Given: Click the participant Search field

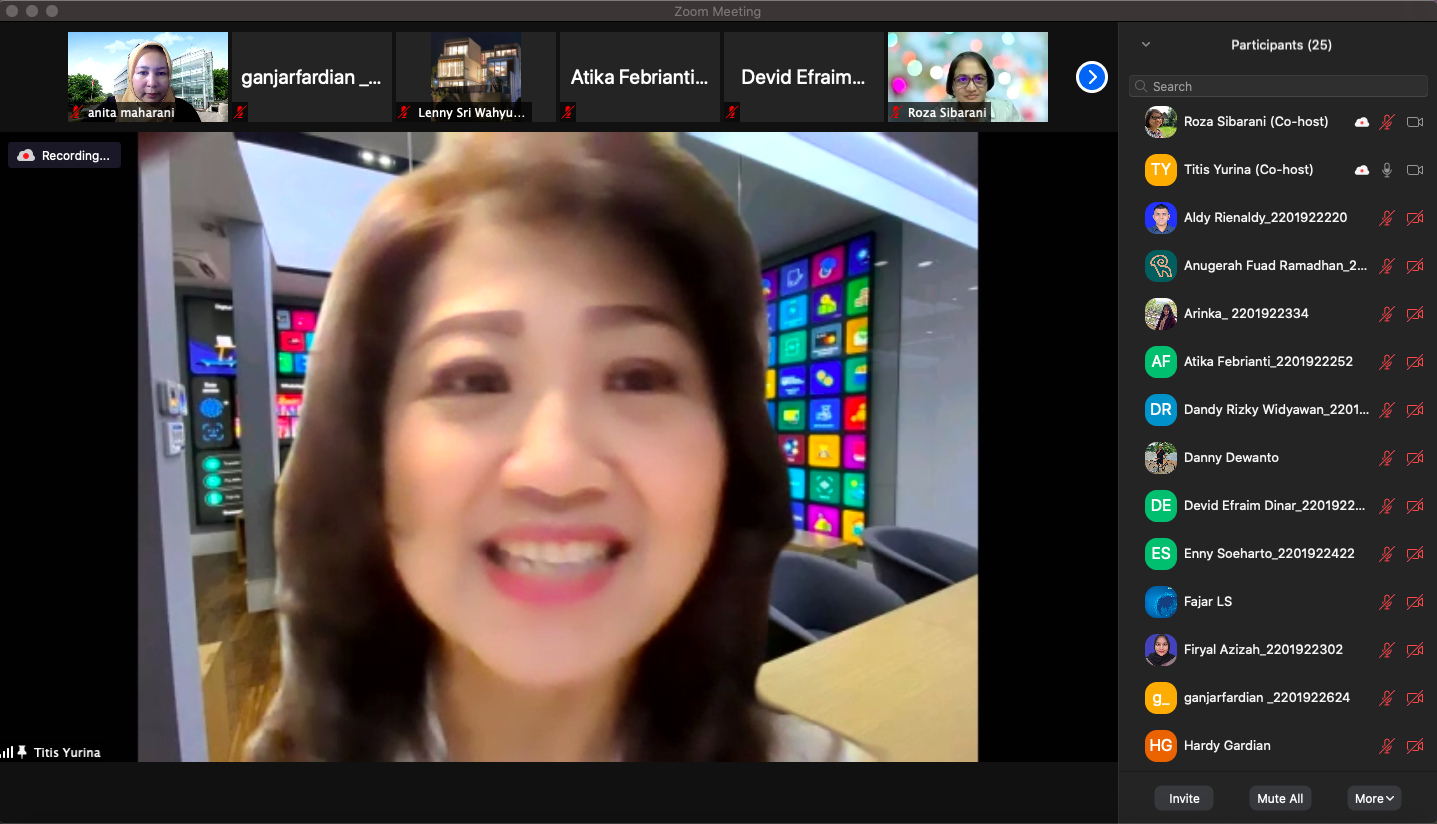Looking at the screenshot, I should click(x=1278, y=87).
